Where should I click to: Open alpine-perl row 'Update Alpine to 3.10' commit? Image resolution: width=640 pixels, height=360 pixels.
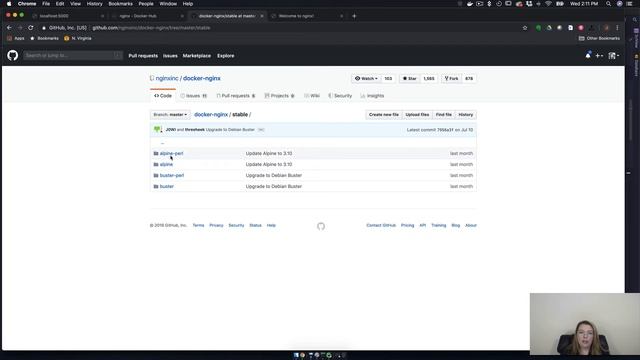269,153
